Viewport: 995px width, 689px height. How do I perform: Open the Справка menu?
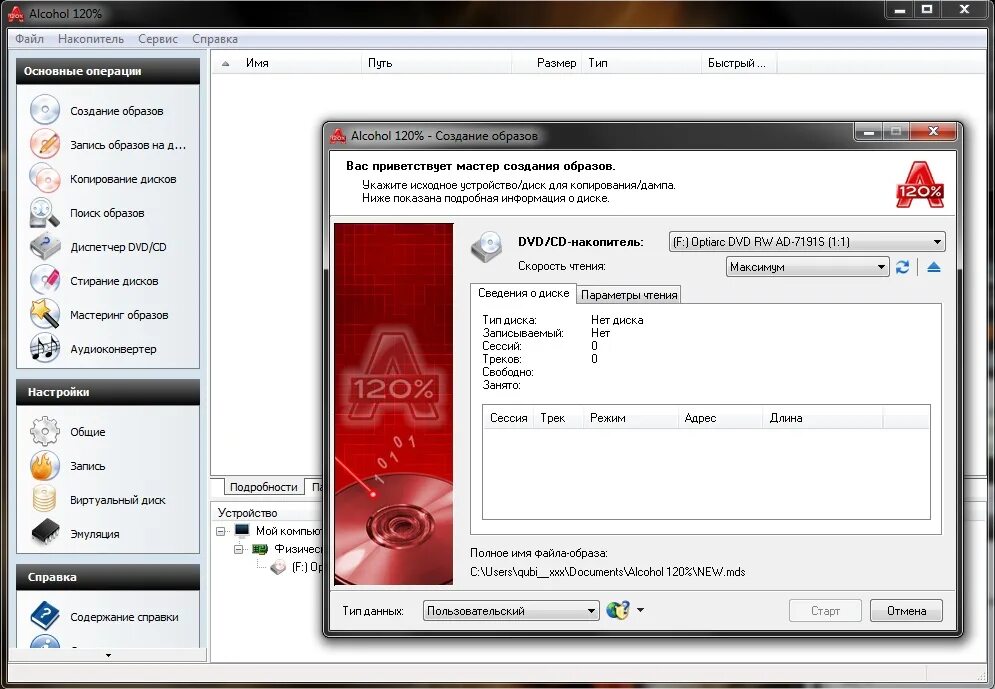(215, 39)
